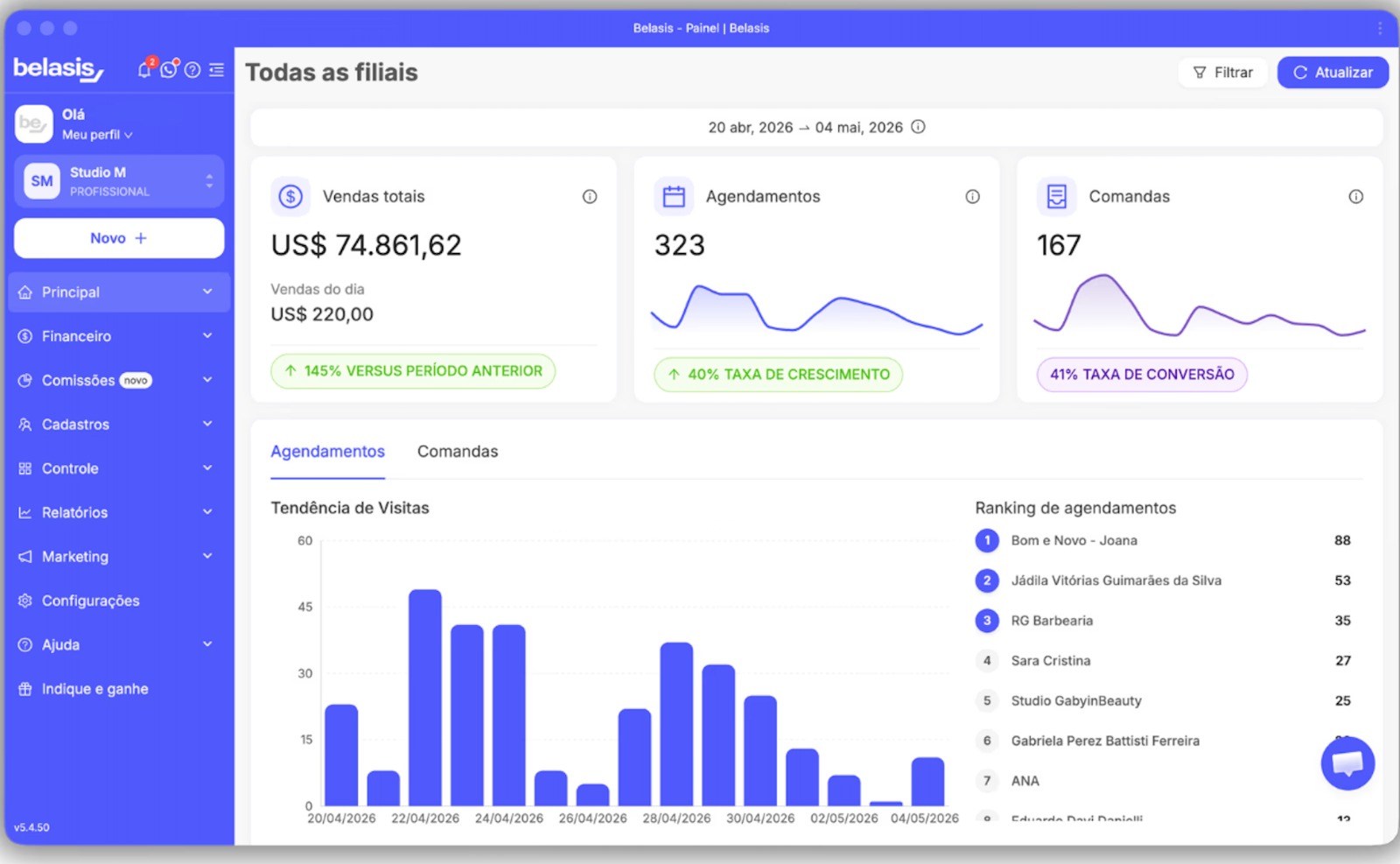Image resolution: width=1400 pixels, height=864 pixels.
Task: Open the Configurações menu item
Action: 119,601
